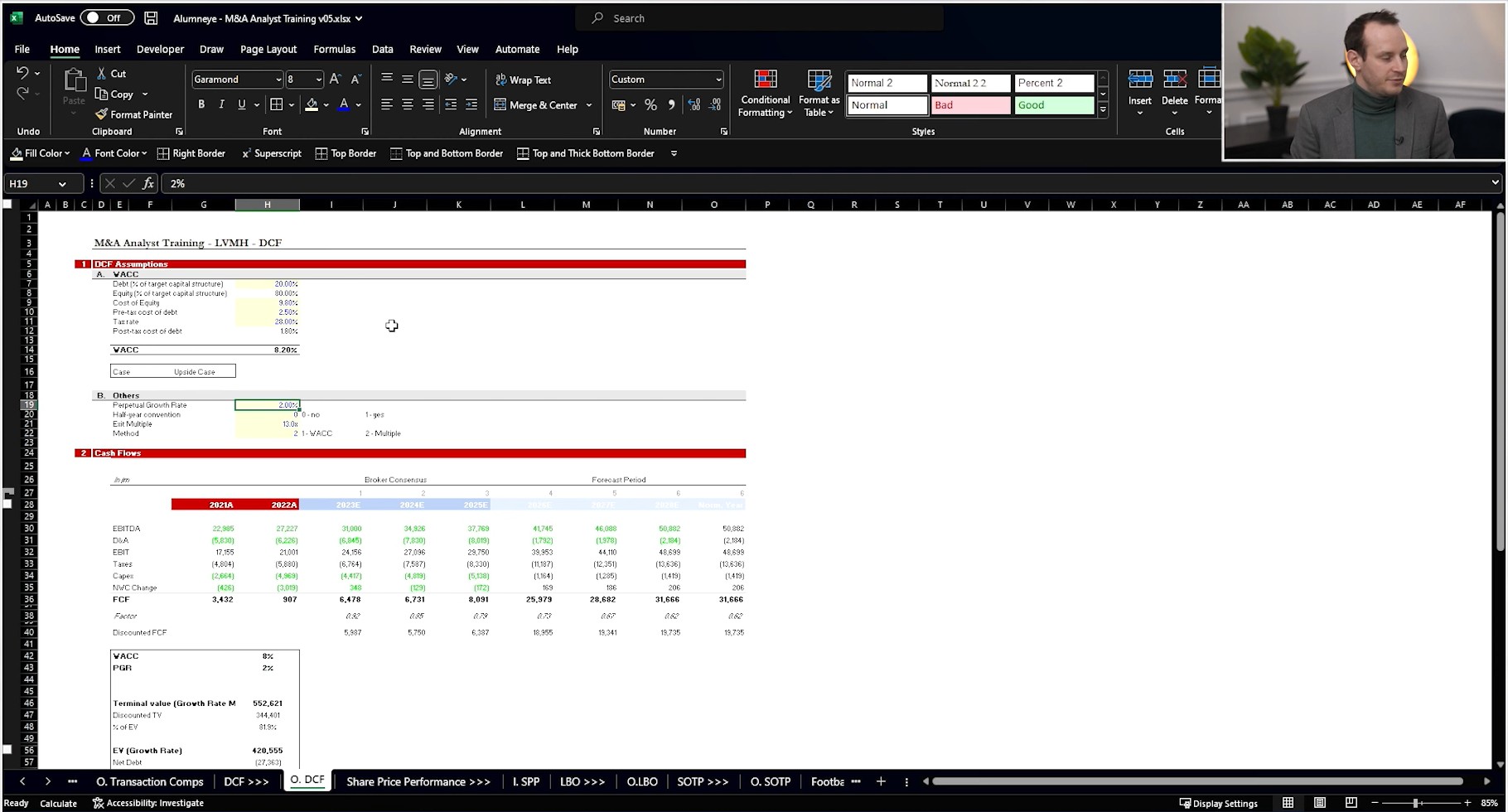Viewport: 1508px width, 812px height.
Task: Click the Format Painter icon
Action: point(102,114)
